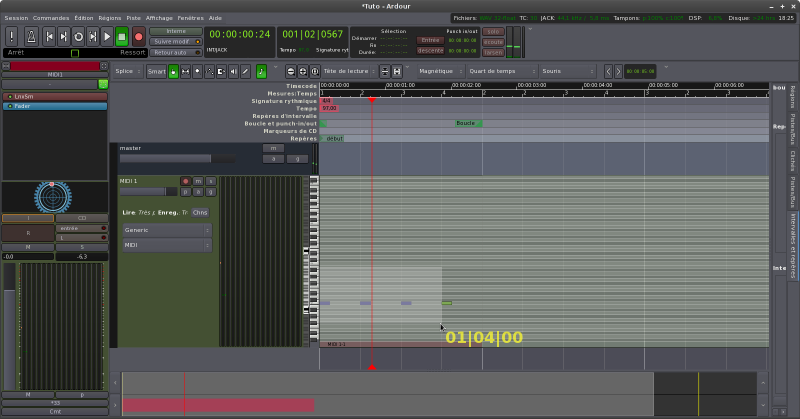Open the Commandes menu

51,18
